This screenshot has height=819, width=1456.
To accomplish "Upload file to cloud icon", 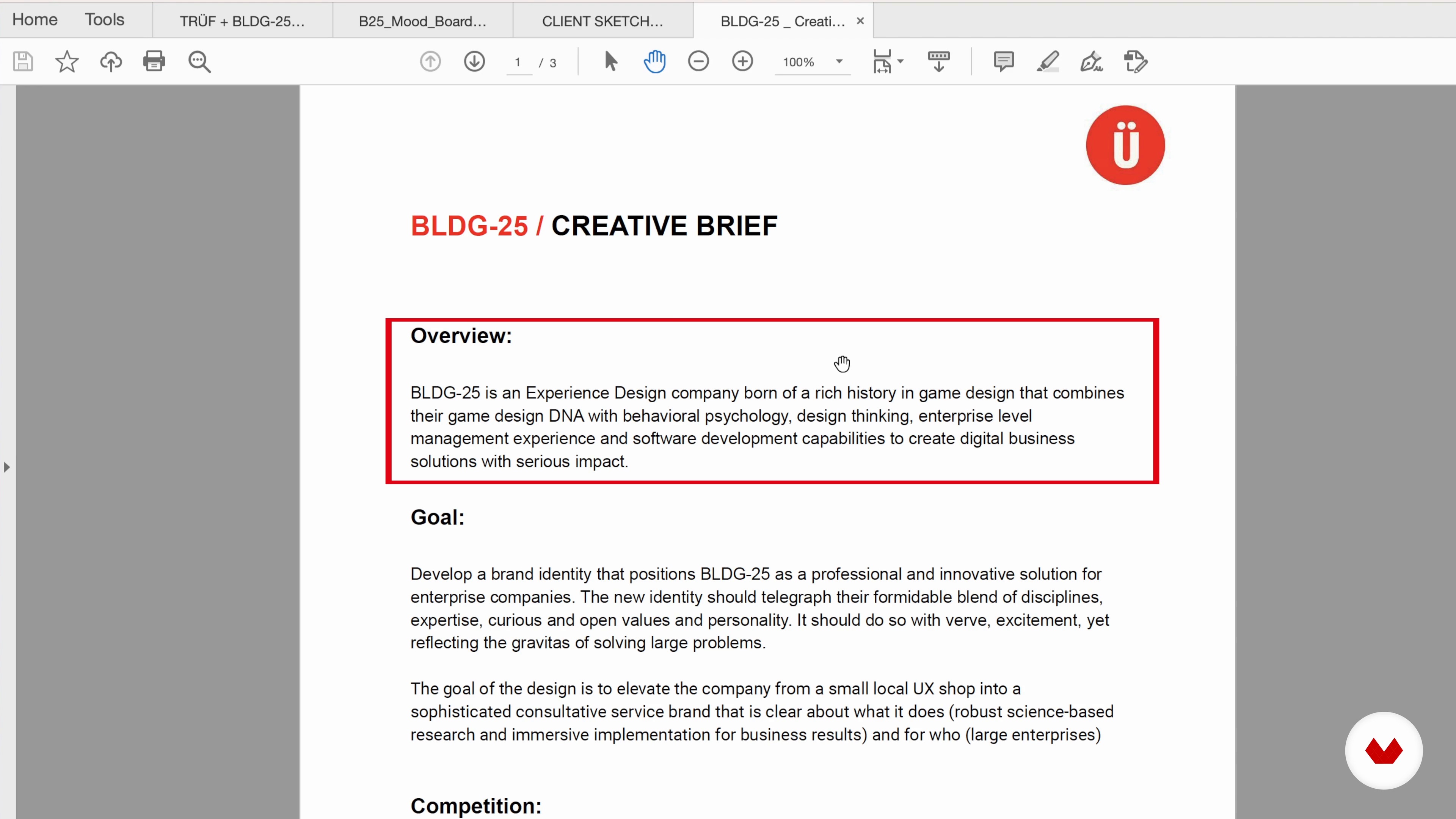I will 111,61.
